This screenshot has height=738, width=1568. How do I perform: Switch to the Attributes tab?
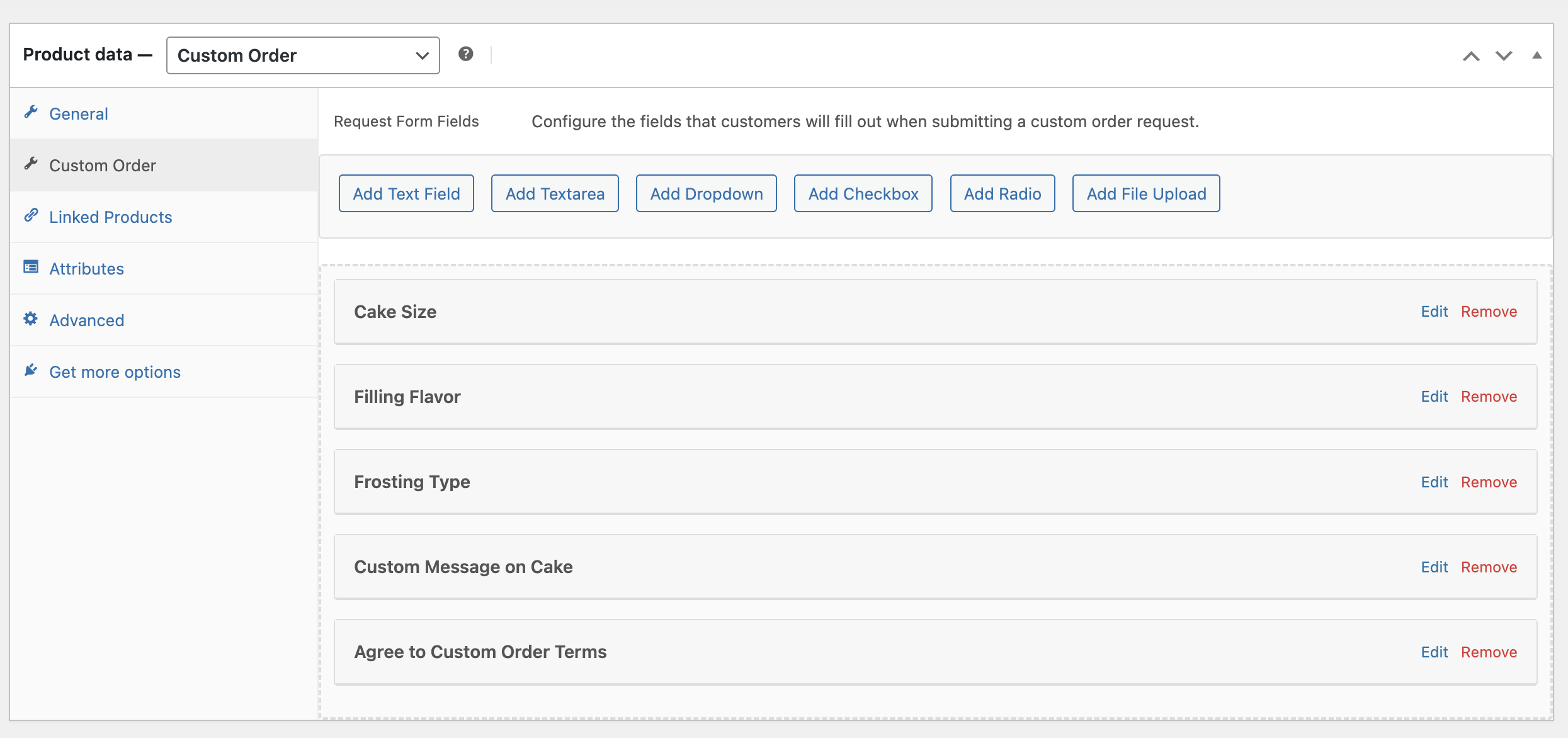tap(87, 269)
